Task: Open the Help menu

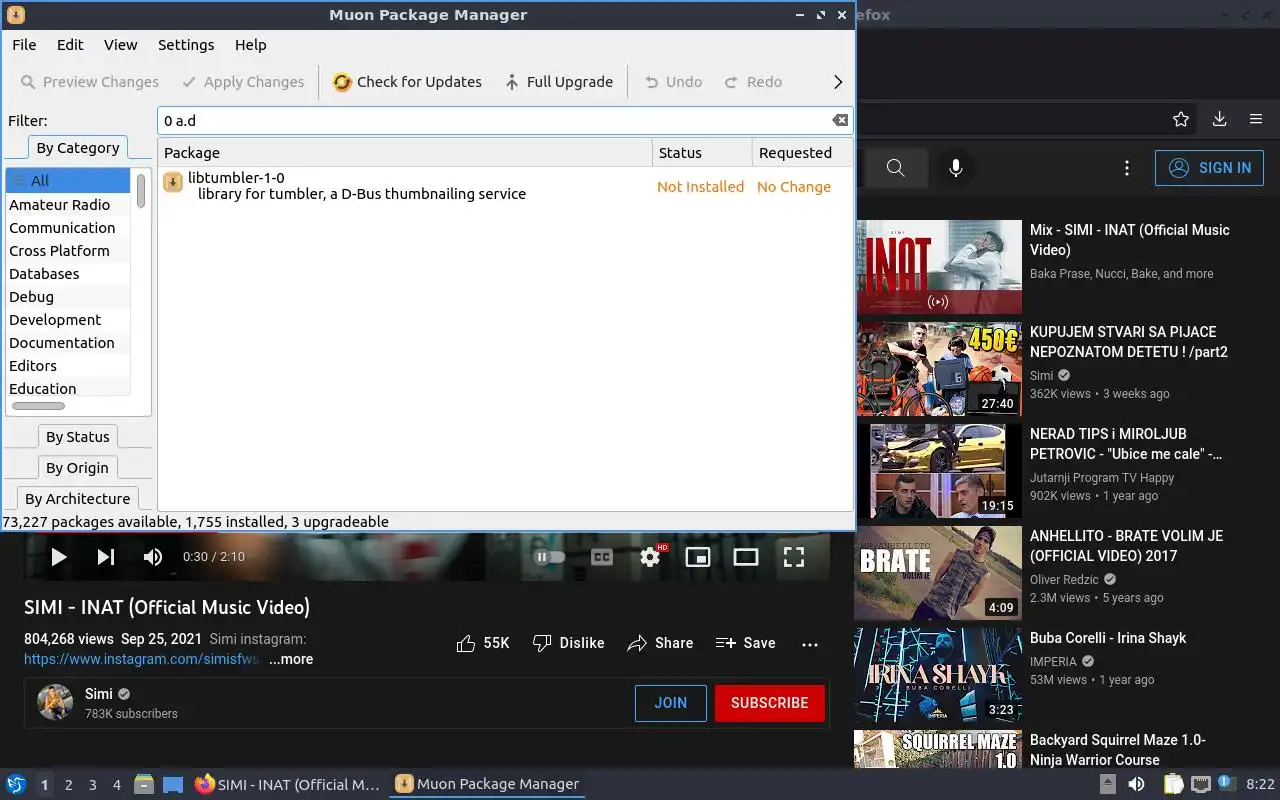Action: pyautogui.click(x=250, y=45)
